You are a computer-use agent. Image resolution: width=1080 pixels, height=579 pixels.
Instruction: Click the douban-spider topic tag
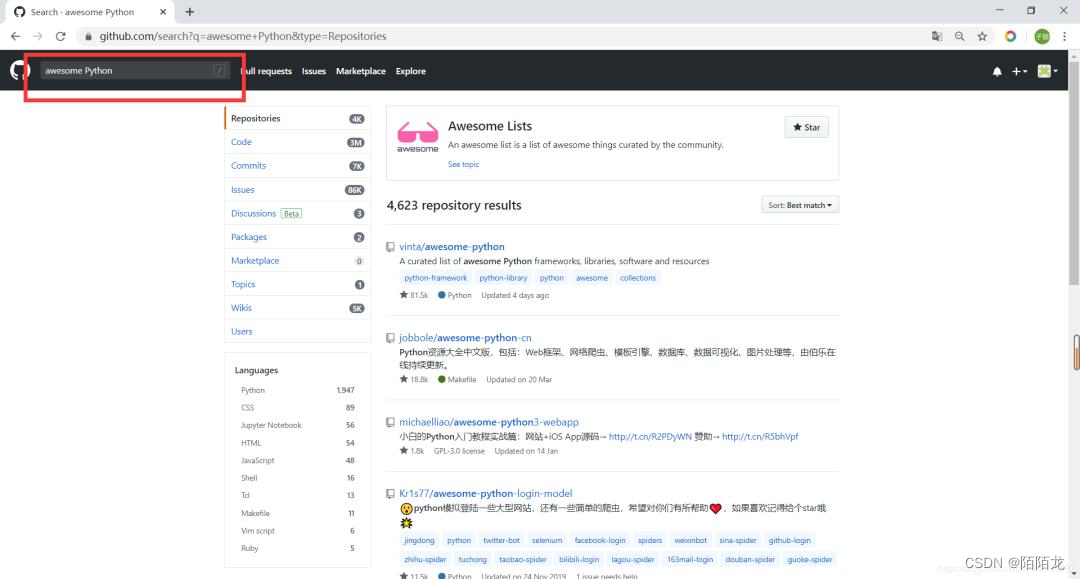click(750, 560)
